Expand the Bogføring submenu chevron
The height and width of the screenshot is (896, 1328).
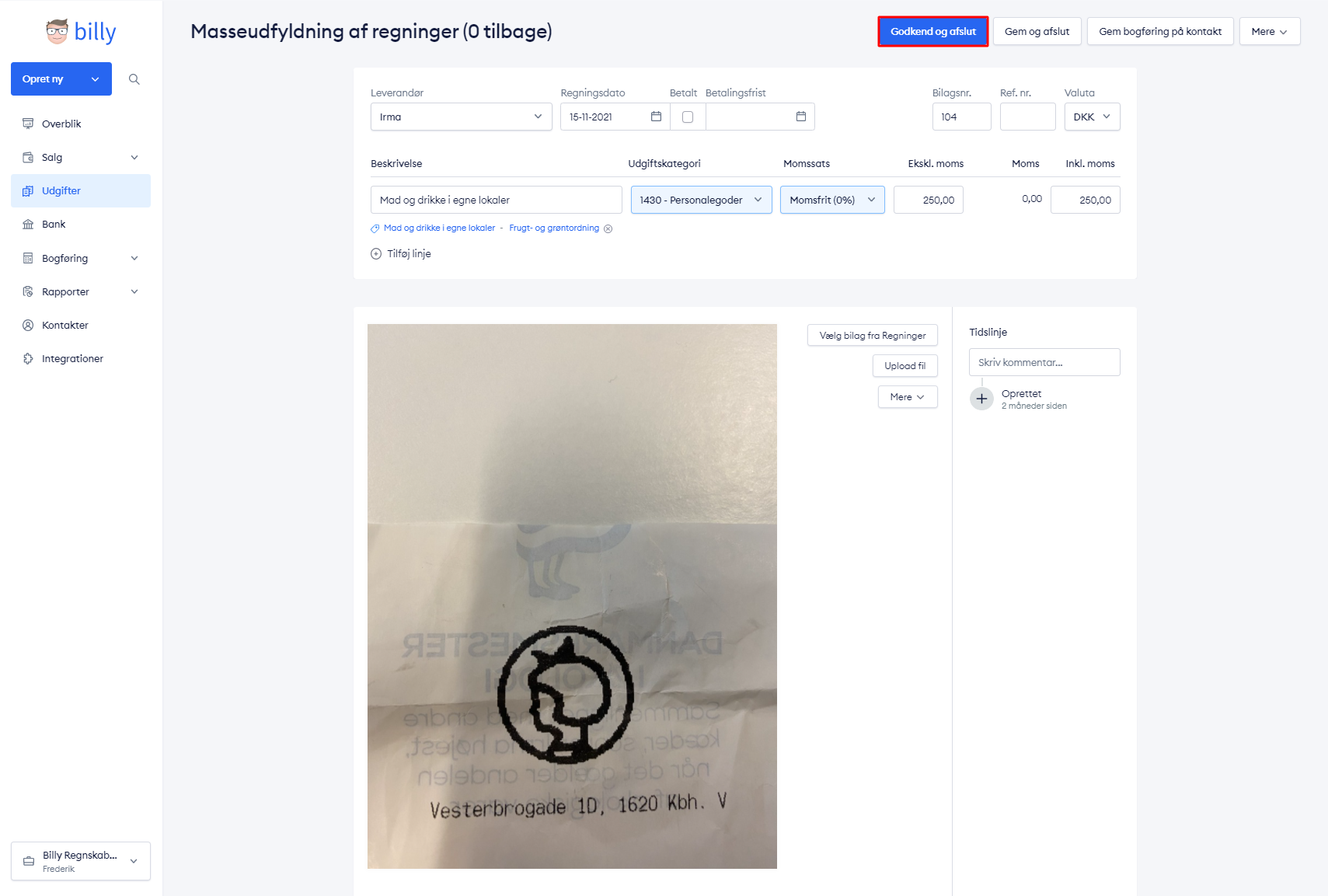(x=134, y=258)
